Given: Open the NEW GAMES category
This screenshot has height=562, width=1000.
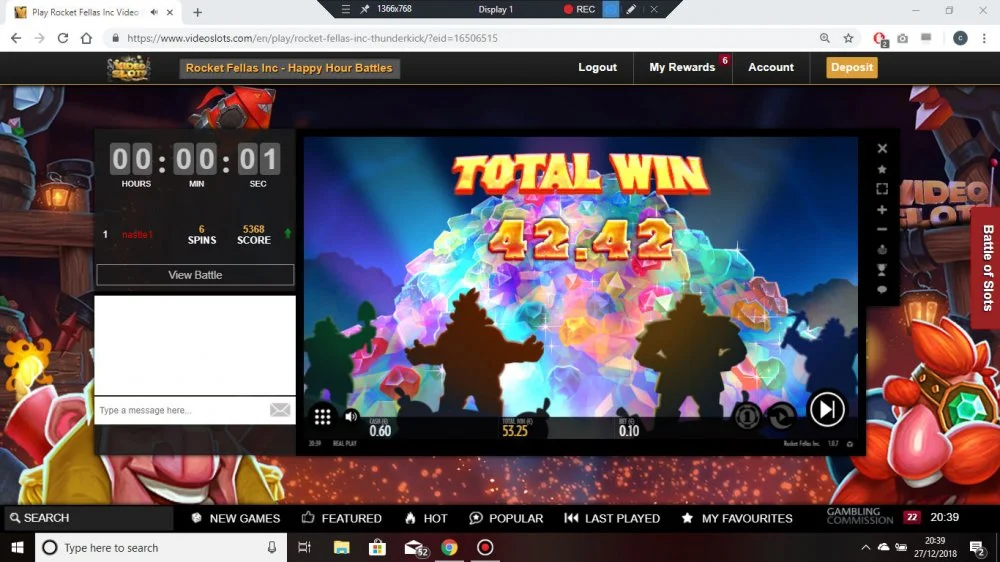Looking at the screenshot, I should pyautogui.click(x=235, y=518).
